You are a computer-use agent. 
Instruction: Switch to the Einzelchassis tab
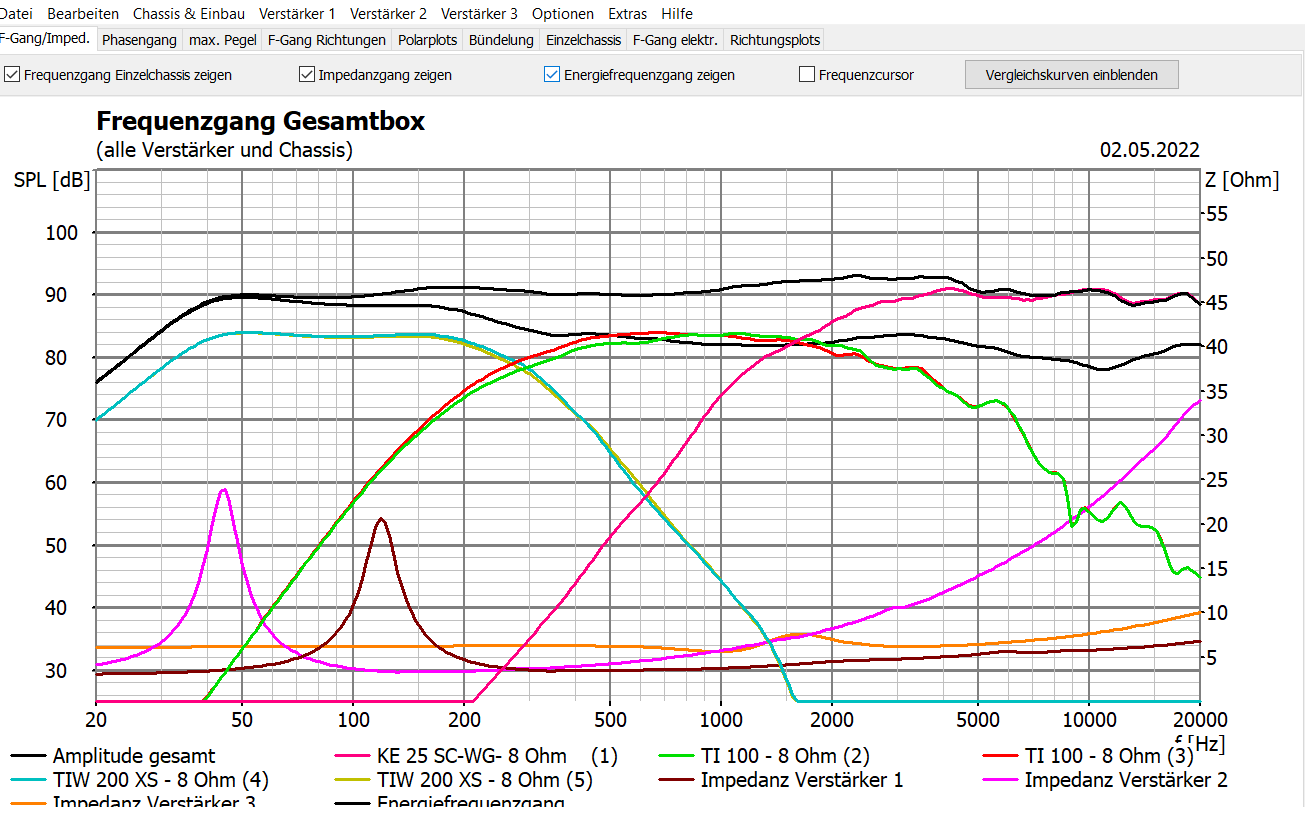tap(583, 40)
